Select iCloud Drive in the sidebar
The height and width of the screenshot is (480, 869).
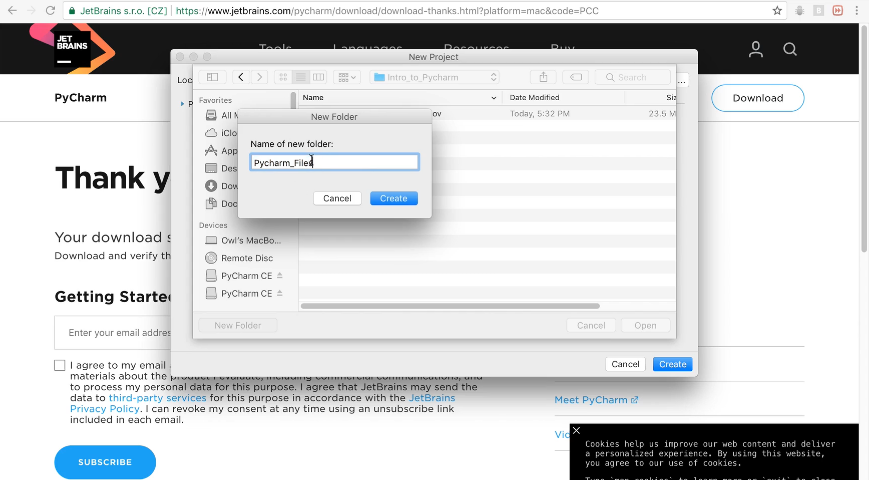(221, 133)
